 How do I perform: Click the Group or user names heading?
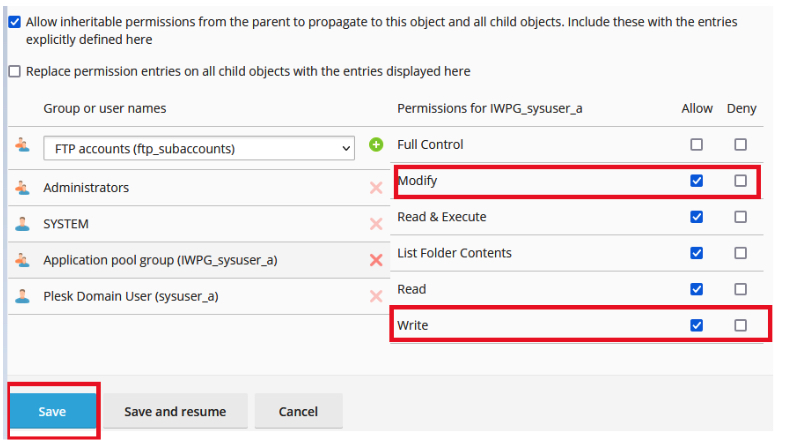(x=105, y=109)
